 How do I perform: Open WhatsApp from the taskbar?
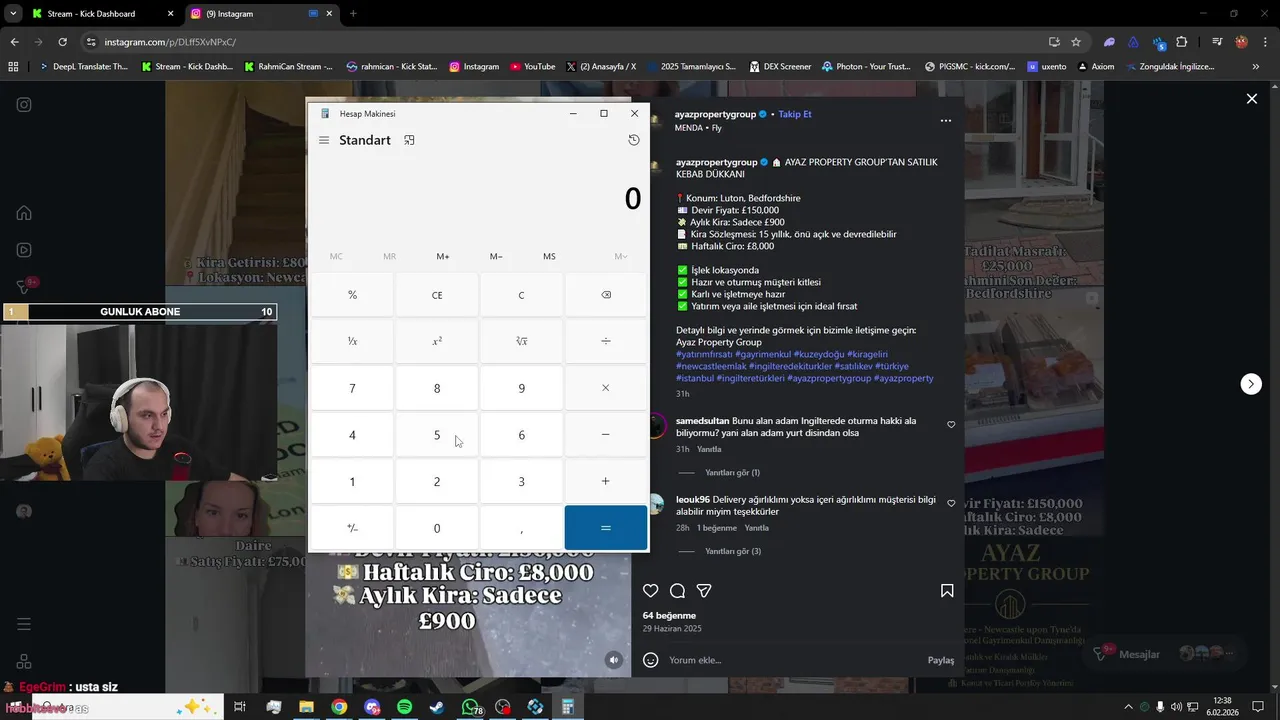tap(471, 707)
